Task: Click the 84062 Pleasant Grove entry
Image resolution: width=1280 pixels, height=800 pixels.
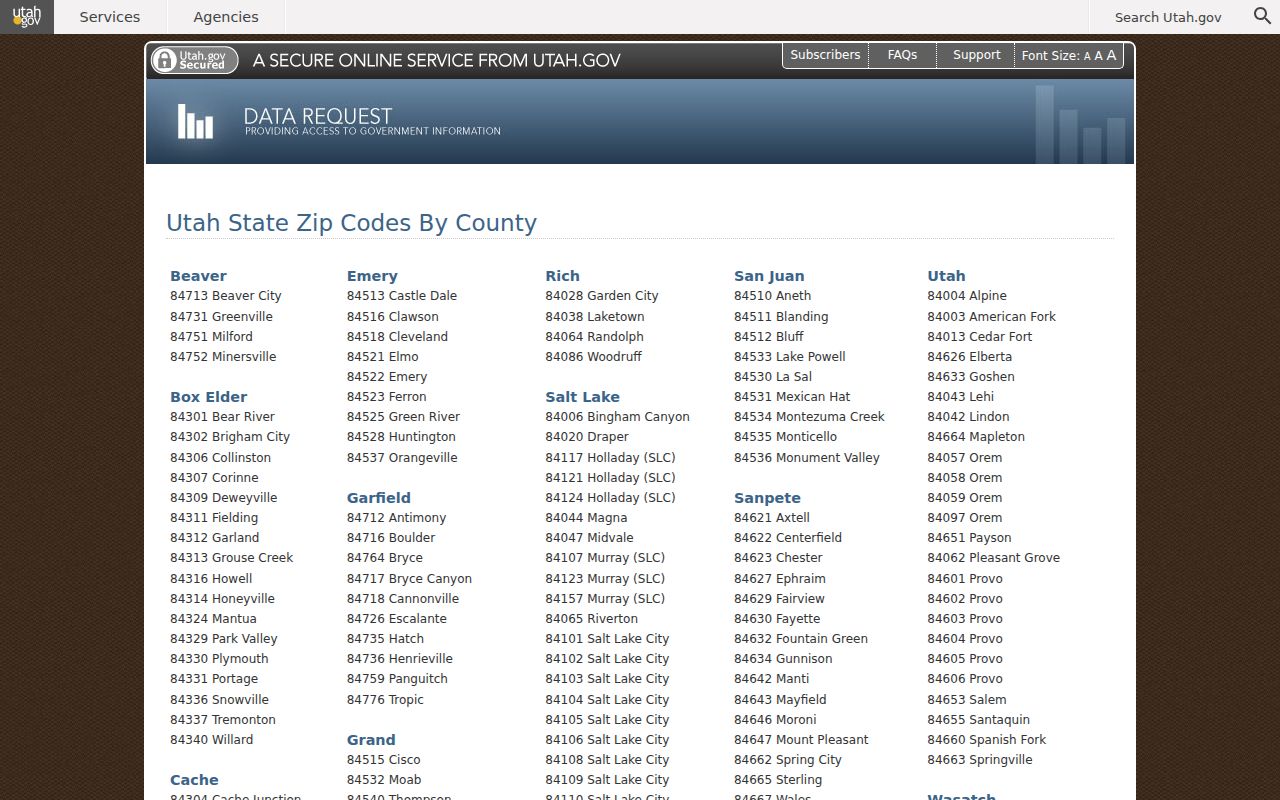Action: 993,558
